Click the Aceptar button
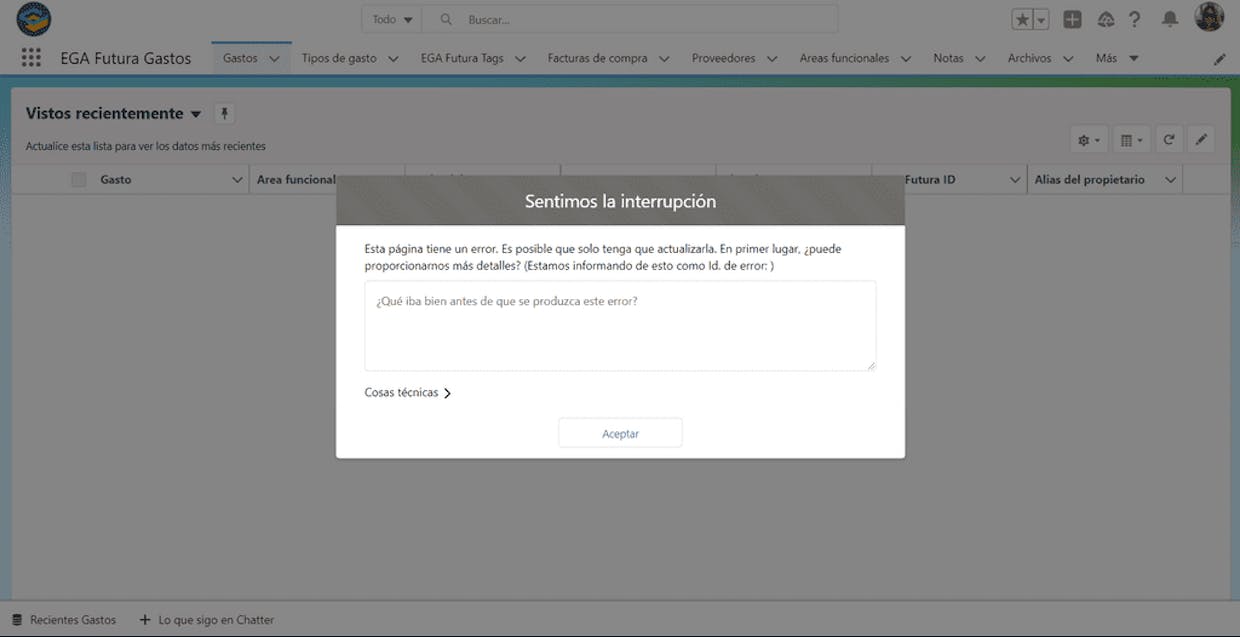This screenshot has height=637, width=1240. (620, 433)
